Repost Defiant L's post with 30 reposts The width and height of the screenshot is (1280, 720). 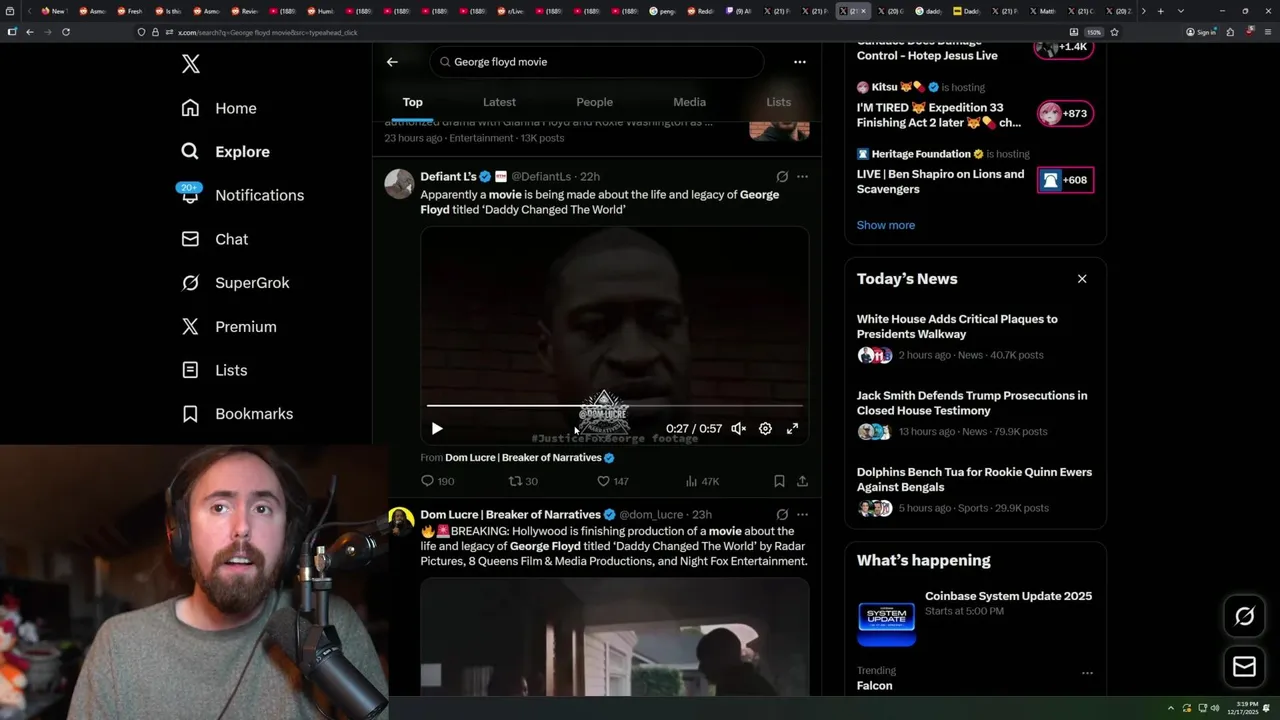tap(523, 481)
